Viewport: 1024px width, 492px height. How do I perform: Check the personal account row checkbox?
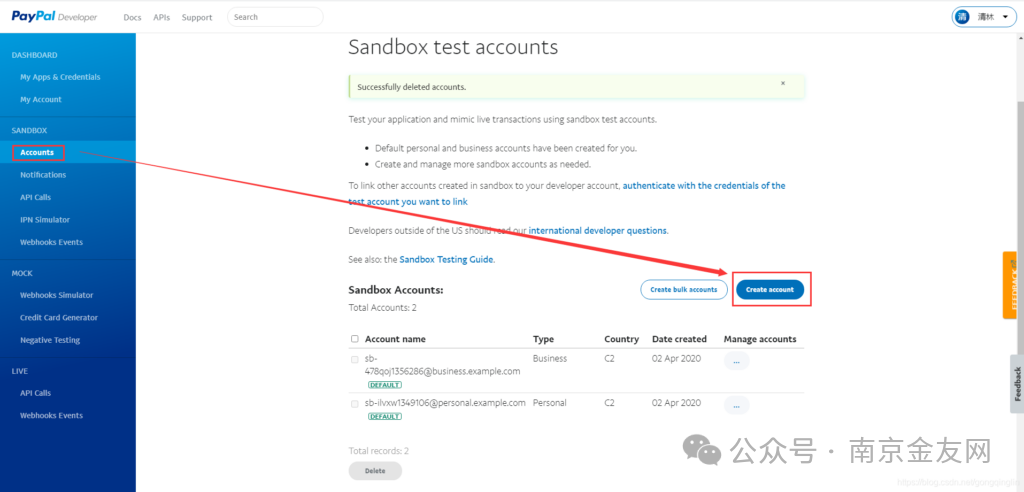point(355,403)
